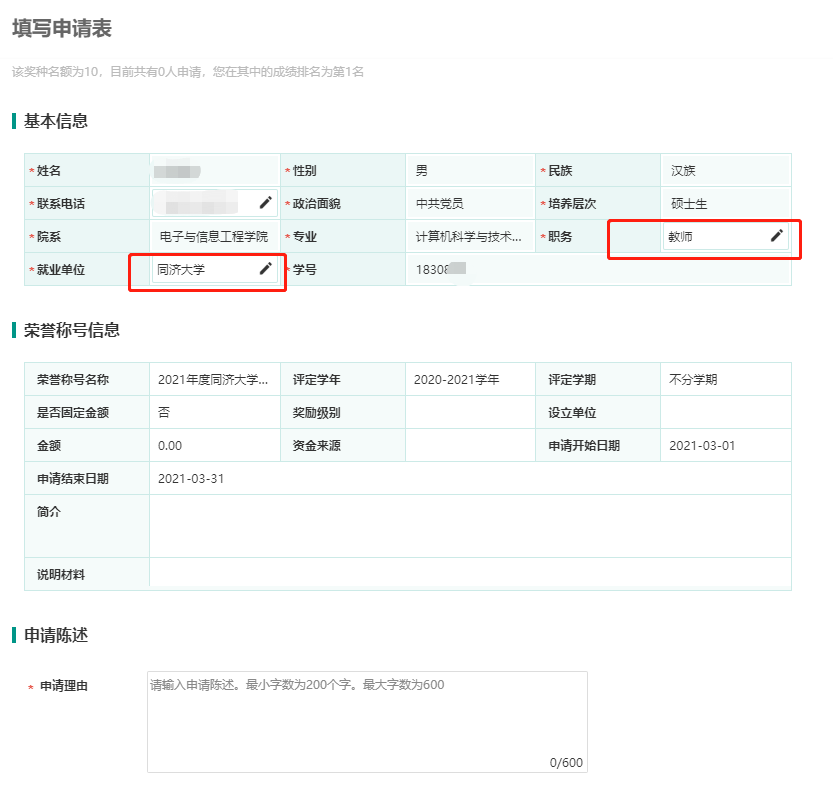
Task: Click the 同济大学 text in 就业单位 field
Action: pyautogui.click(x=181, y=269)
